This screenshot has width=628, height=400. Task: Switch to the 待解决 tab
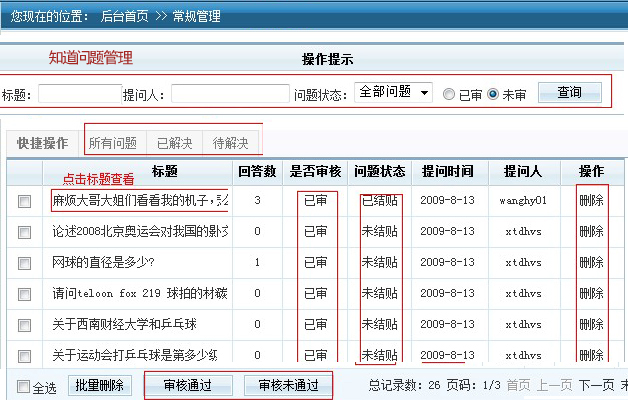click(x=231, y=143)
